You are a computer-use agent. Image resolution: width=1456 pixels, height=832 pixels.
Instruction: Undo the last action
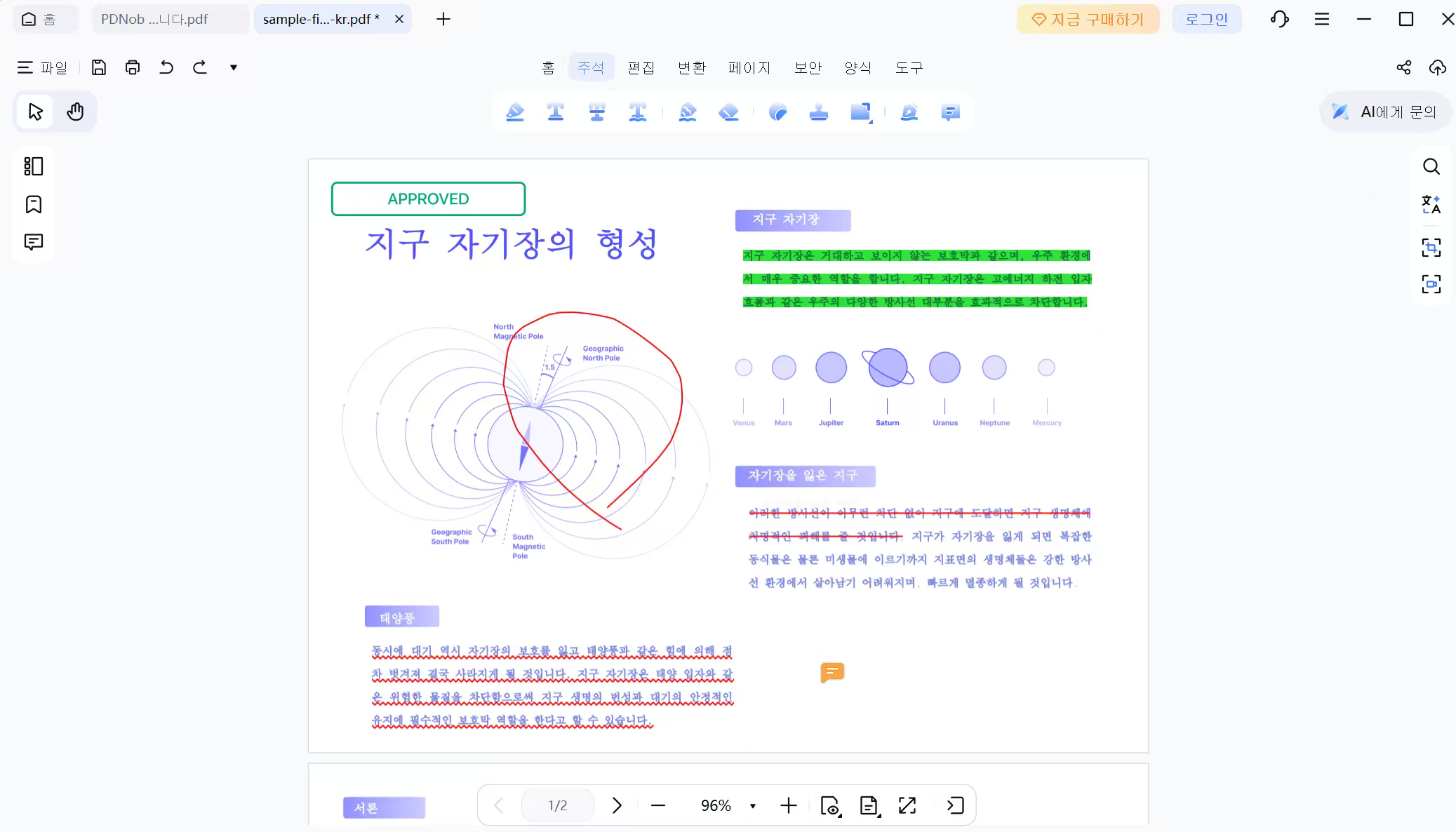[166, 67]
